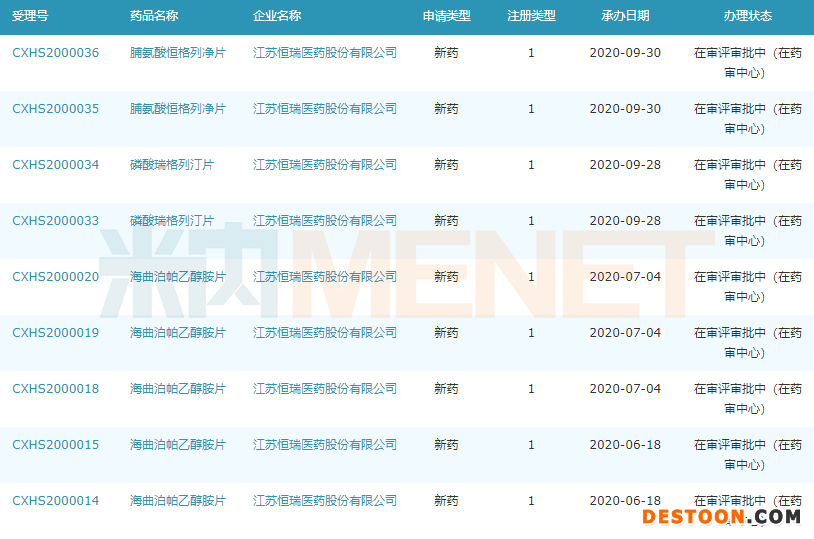Click the 申请类型 column header
The height and width of the screenshot is (539, 814).
click(446, 16)
